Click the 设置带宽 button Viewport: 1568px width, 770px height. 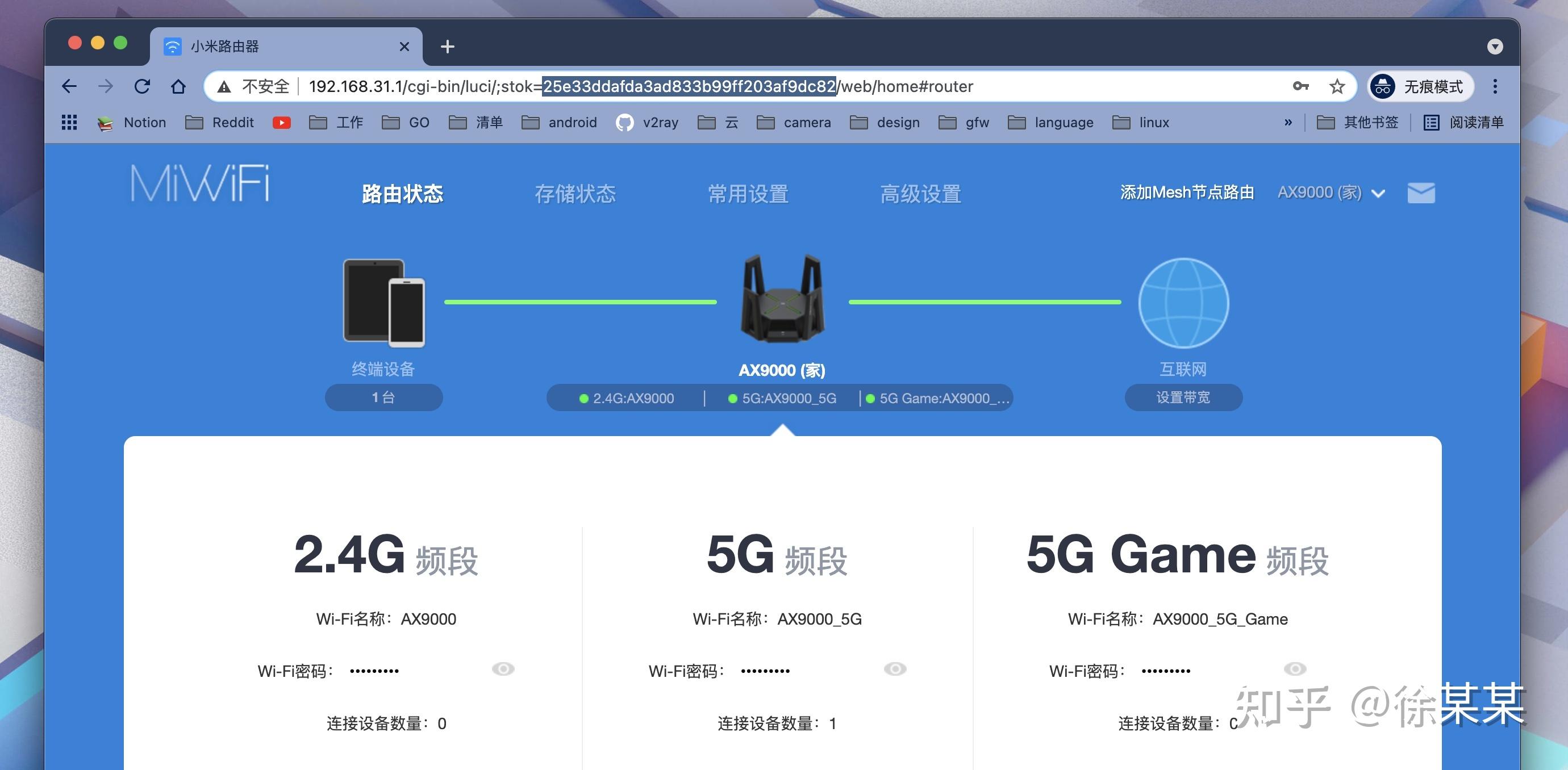tap(1183, 397)
